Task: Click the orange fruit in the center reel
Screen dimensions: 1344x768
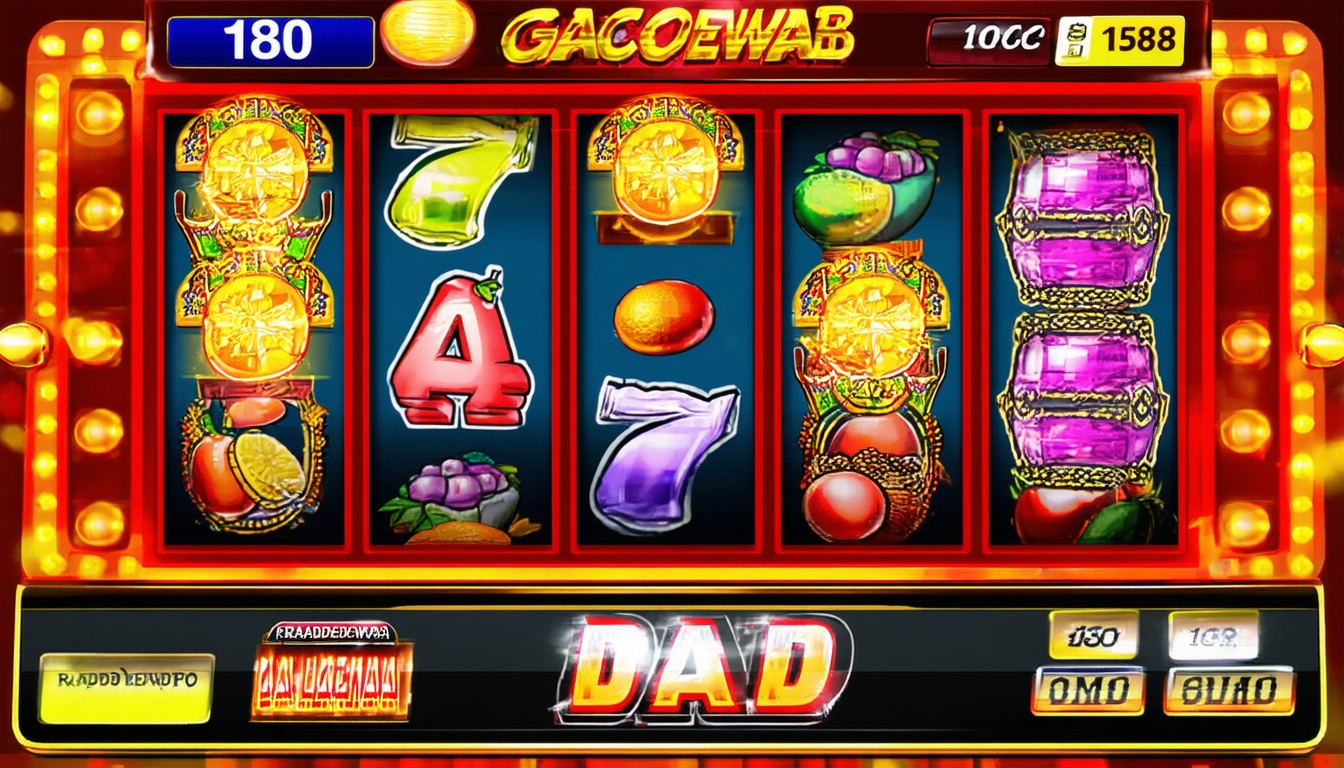Action: 664,317
